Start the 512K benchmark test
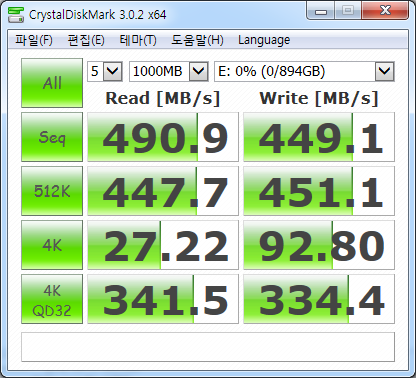 [52, 191]
